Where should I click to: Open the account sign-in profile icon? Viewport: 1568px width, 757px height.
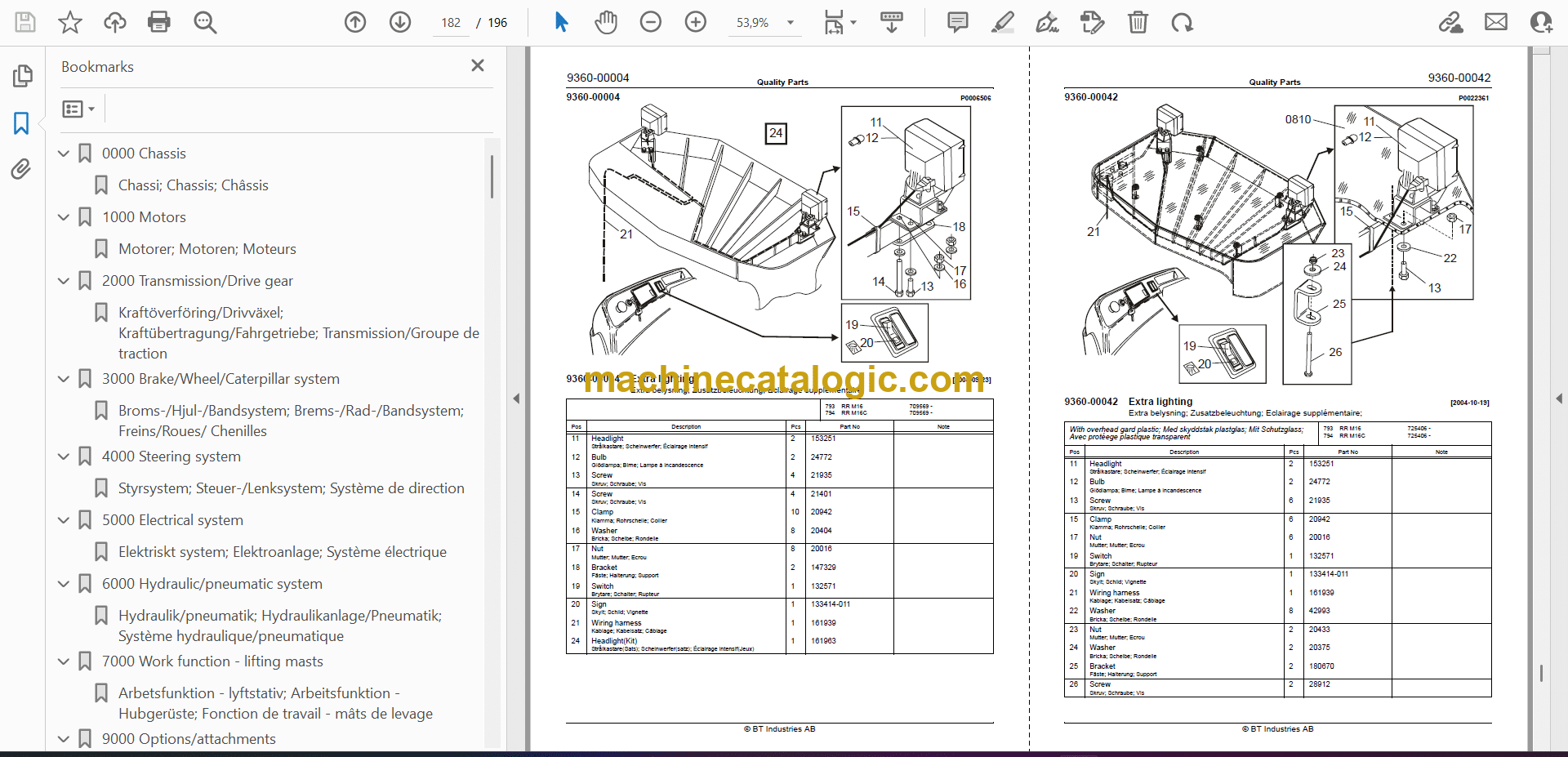pyautogui.click(x=1541, y=22)
